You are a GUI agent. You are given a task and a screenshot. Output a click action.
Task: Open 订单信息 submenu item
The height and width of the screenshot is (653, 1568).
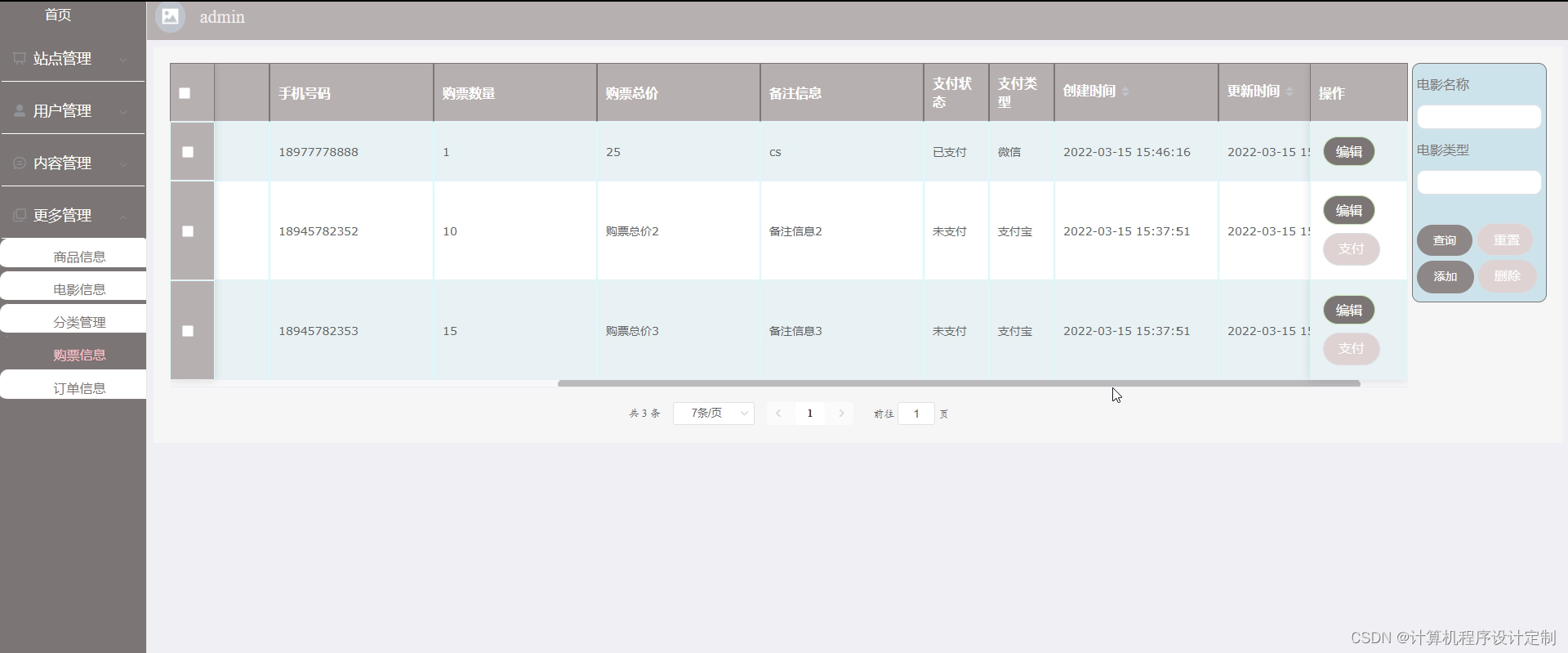[73, 385]
